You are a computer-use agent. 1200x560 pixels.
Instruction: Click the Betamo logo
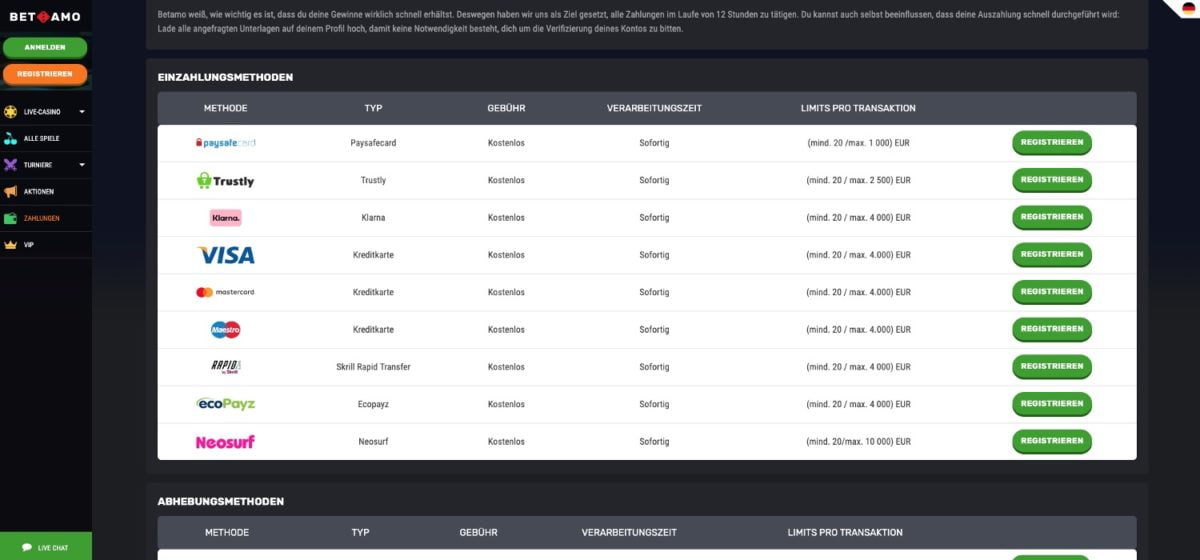coord(45,17)
